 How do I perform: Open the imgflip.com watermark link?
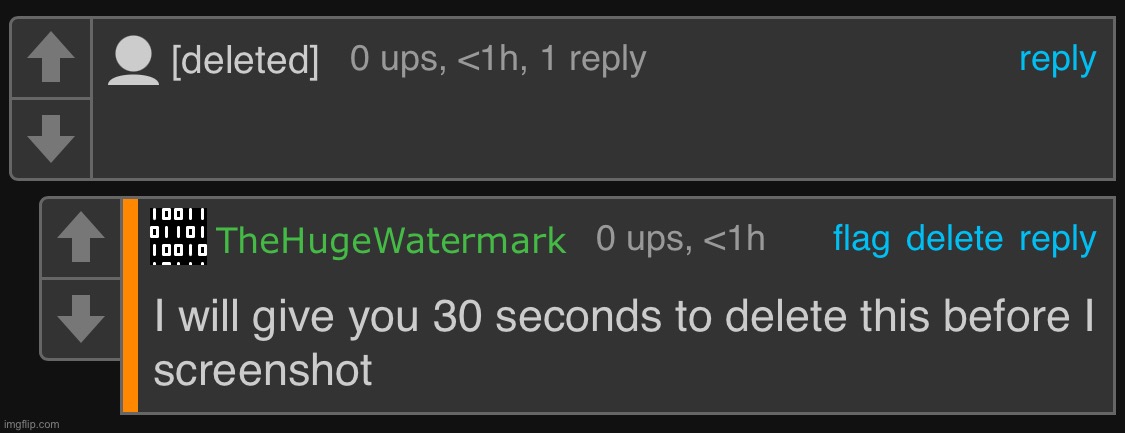click(x=32, y=424)
